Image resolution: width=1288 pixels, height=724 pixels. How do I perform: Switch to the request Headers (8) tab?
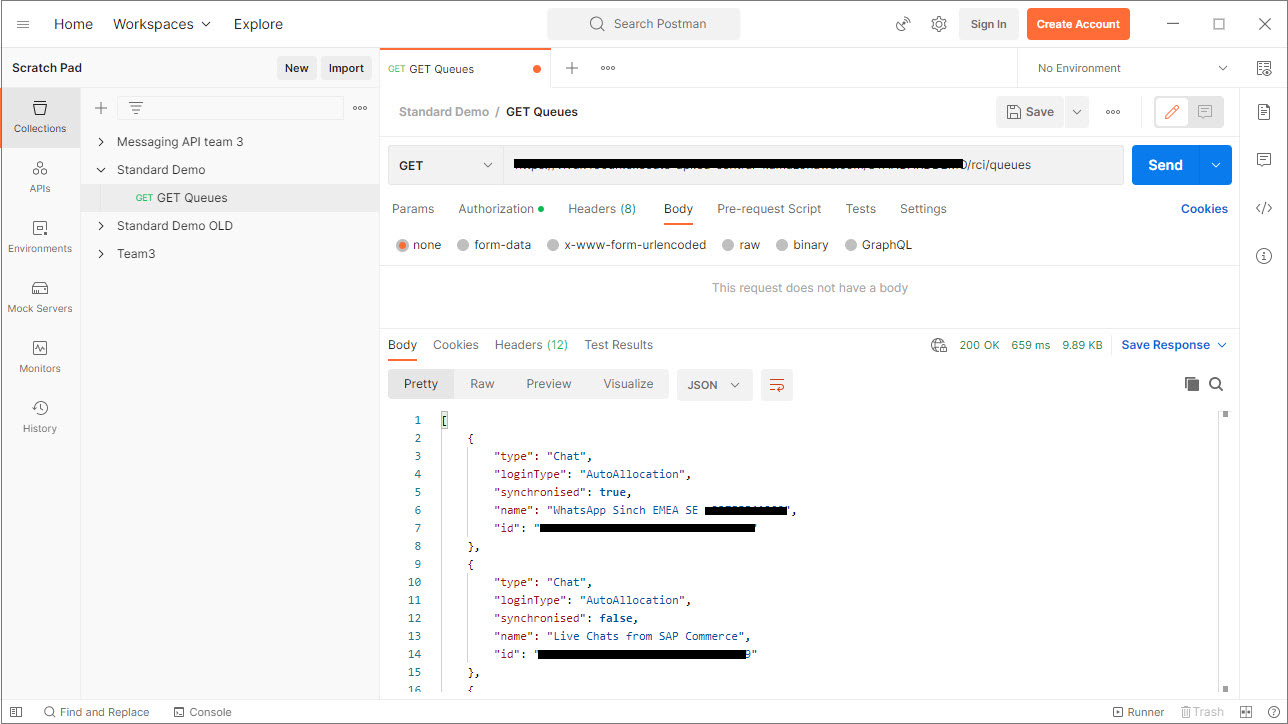(x=602, y=209)
